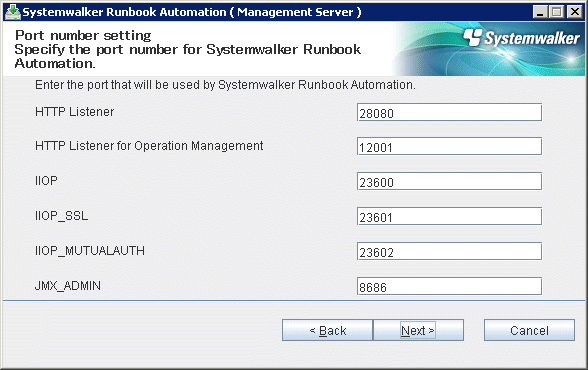Click the JMX_ADMIN port field
The width and height of the screenshot is (588, 370).
(449, 286)
